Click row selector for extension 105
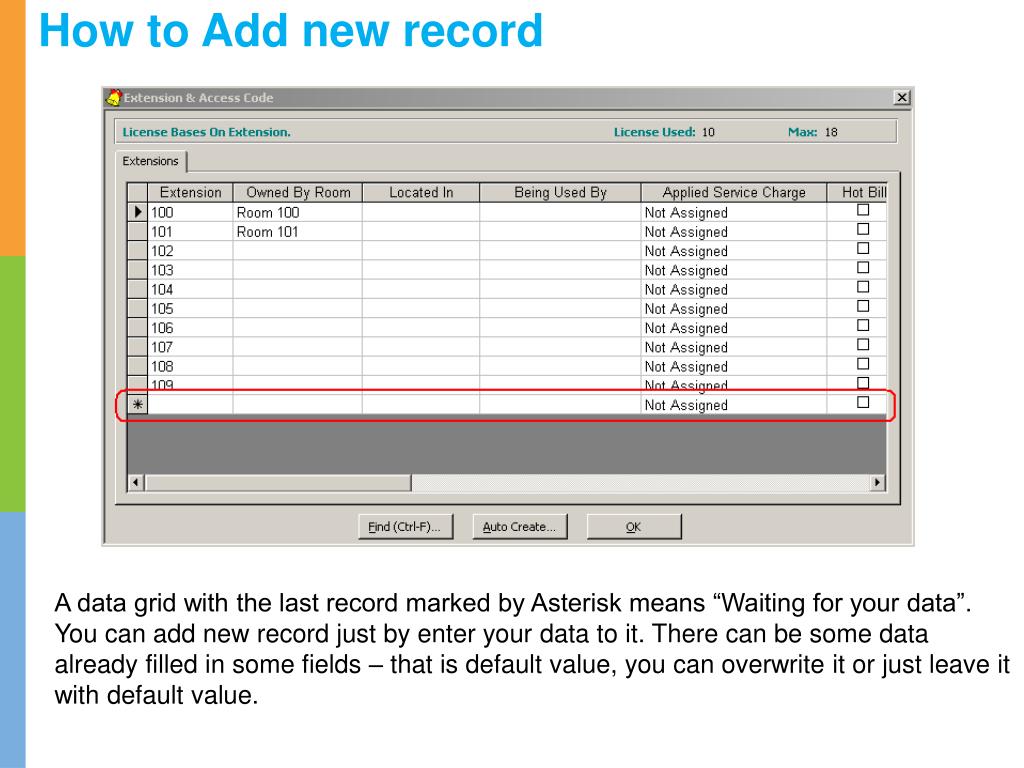The image size is (1024, 768). click(137, 309)
